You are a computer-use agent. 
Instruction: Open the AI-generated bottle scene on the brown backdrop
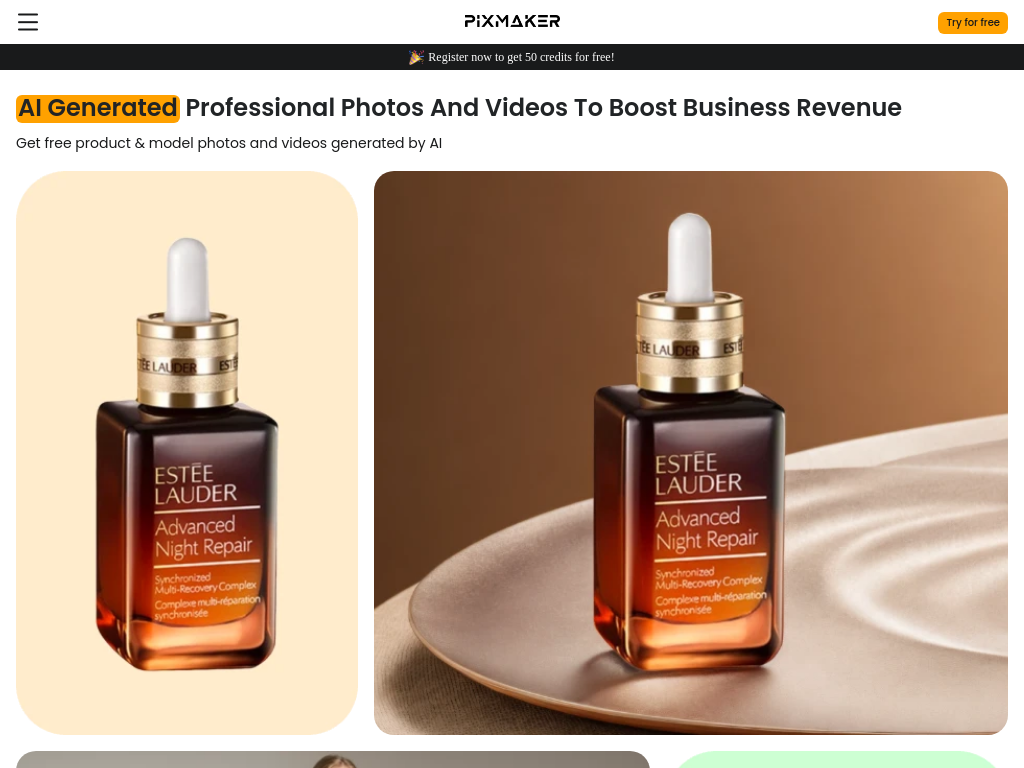(691, 453)
